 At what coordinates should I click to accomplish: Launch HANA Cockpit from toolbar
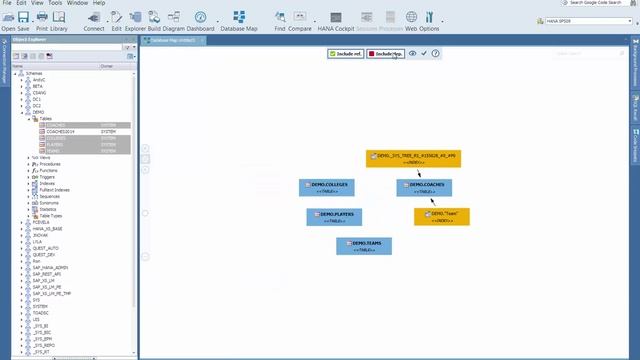336,21
